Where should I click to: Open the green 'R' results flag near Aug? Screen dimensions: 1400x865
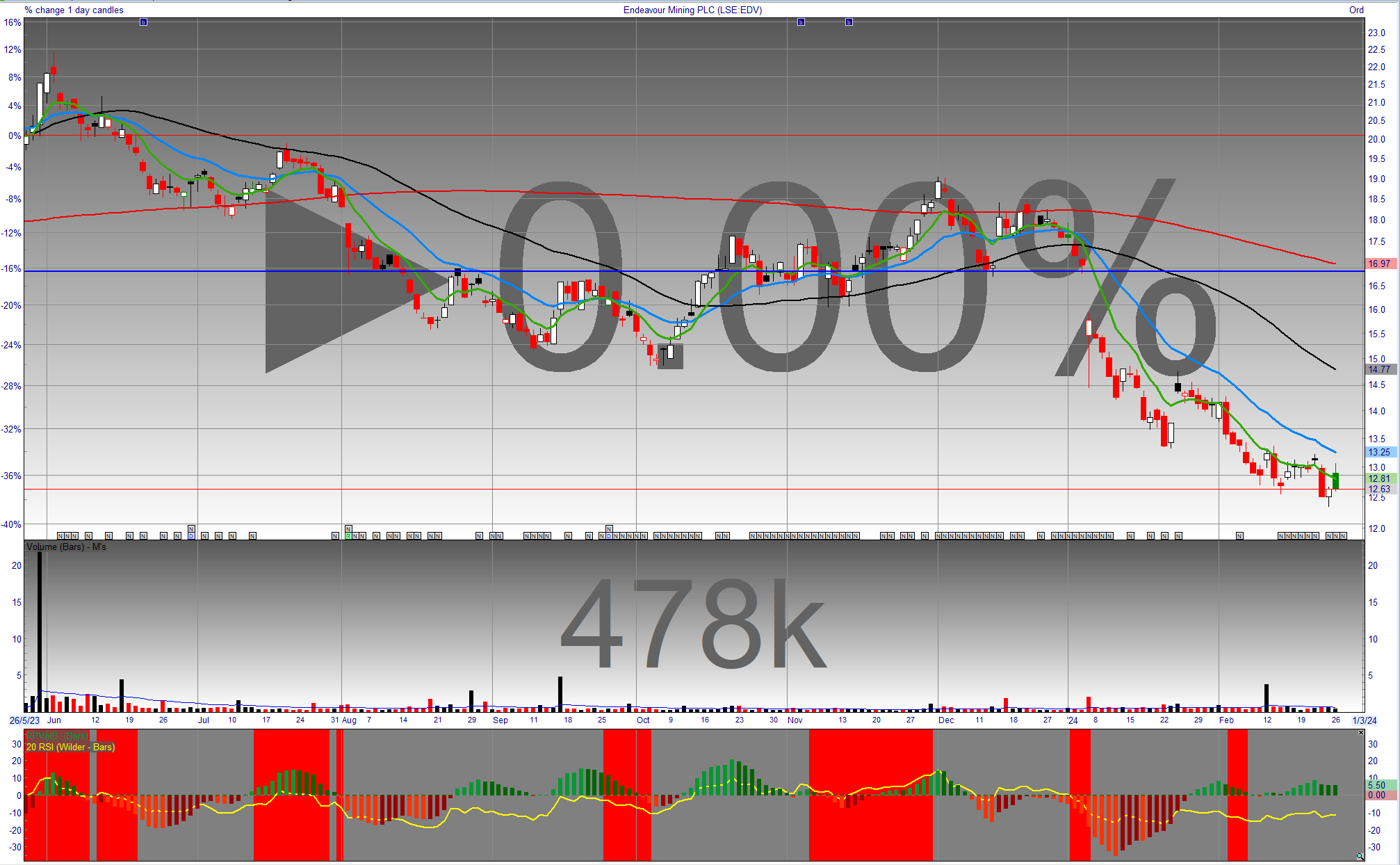click(x=348, y=536)
